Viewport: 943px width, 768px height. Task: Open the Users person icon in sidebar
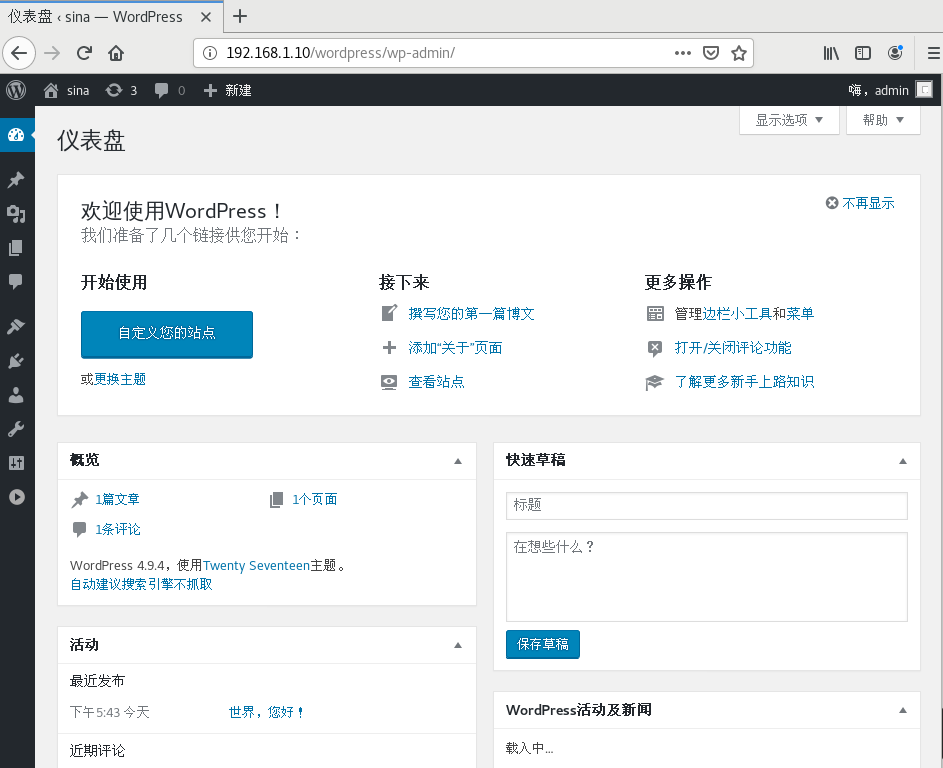(16, 394)
